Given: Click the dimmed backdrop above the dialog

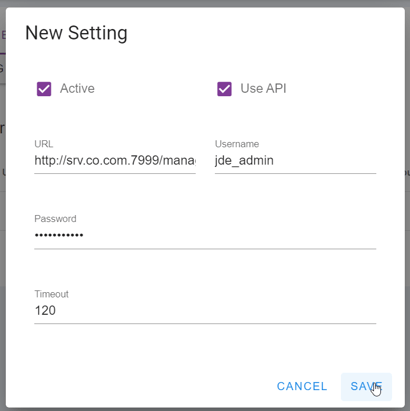Looking at the screenshot, I should click(x=205, y=3).
